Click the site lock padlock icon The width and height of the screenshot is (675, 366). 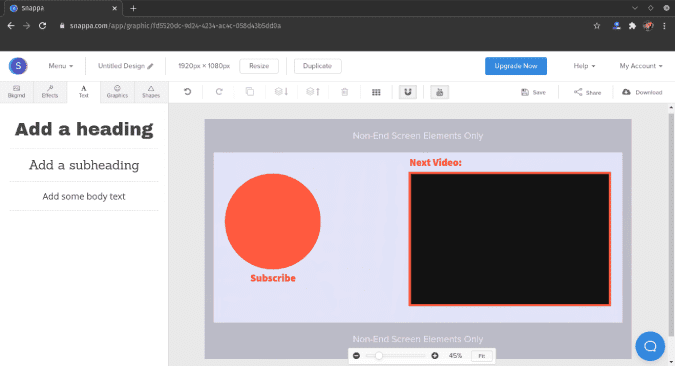(x=62, y=26)
